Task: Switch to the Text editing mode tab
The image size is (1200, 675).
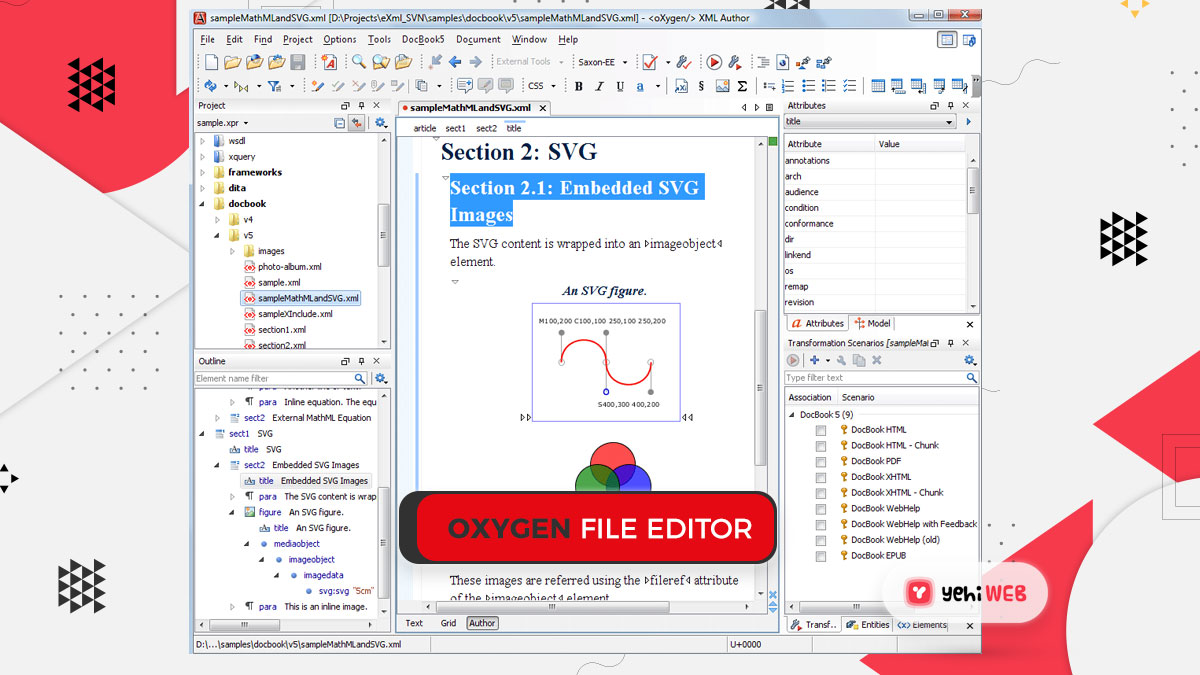Action: (414, 622)
